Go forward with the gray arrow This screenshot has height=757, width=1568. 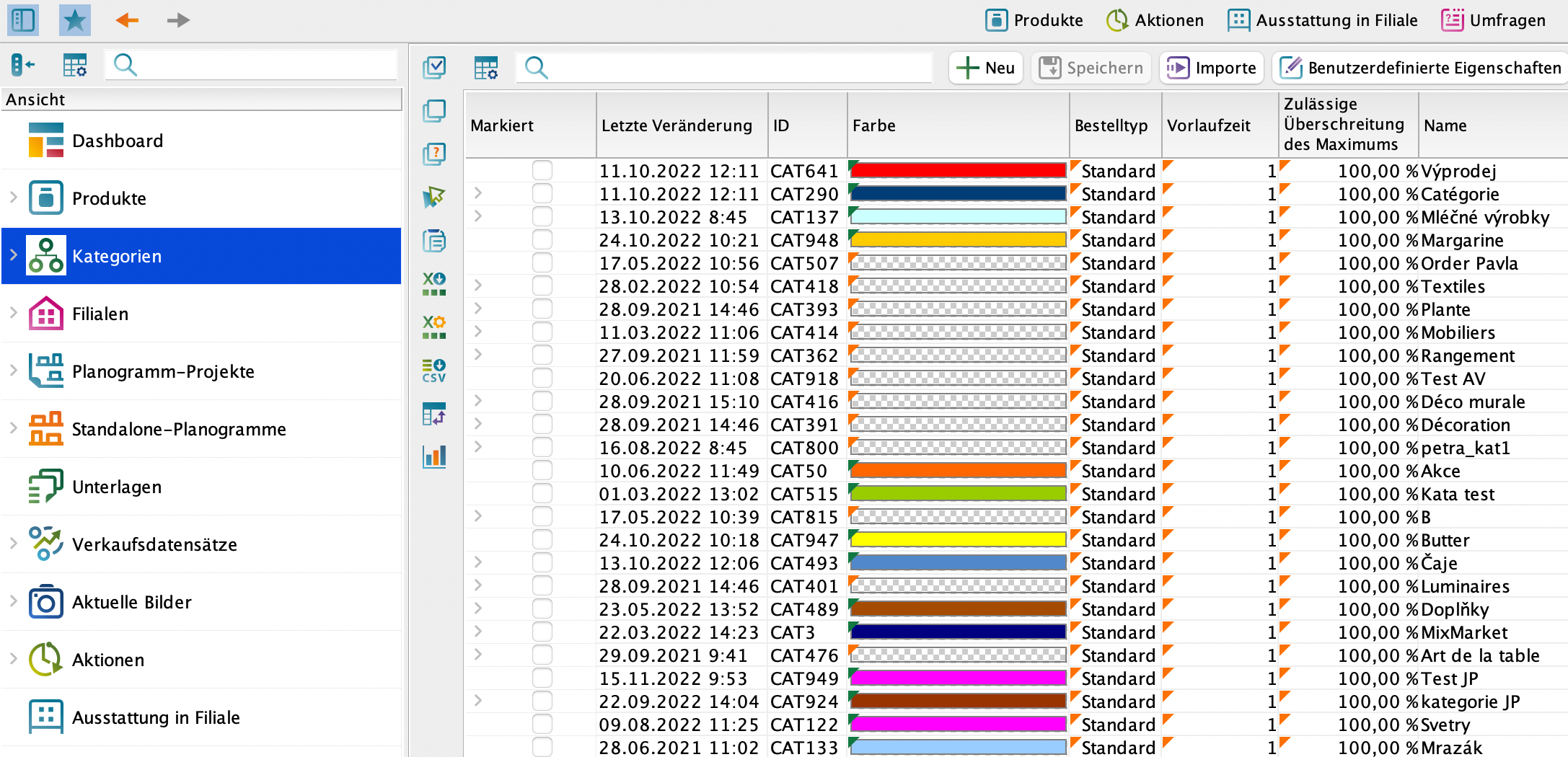(x=178, y=20)
